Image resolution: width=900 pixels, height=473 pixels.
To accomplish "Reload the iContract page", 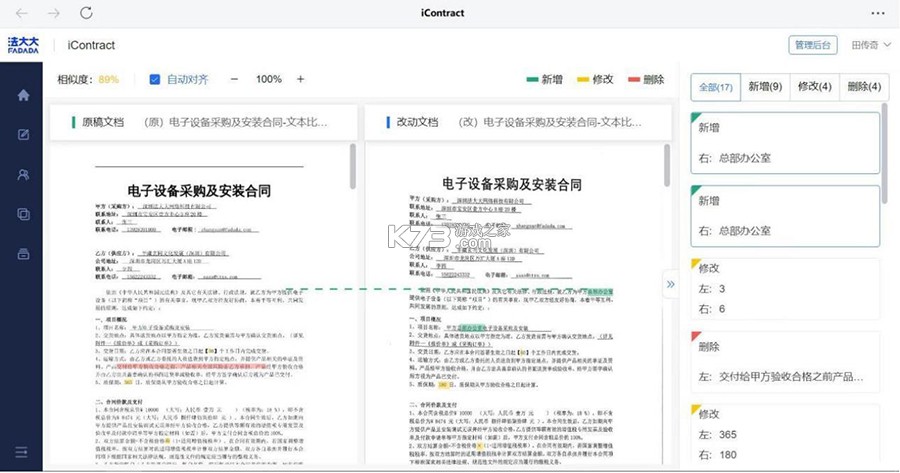I will pyautogui.click(x=86, y=13).
